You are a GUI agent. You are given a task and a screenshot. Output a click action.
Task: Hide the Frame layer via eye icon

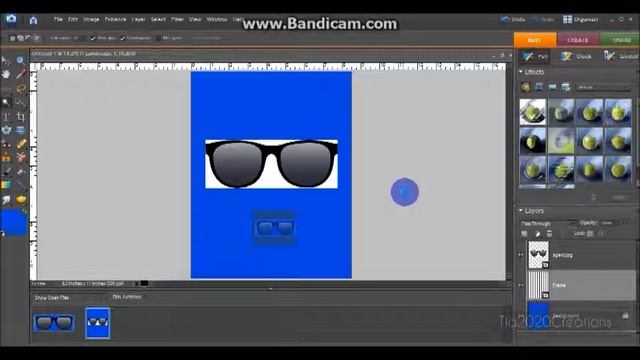pyautogui.click(x=521, y=285)
